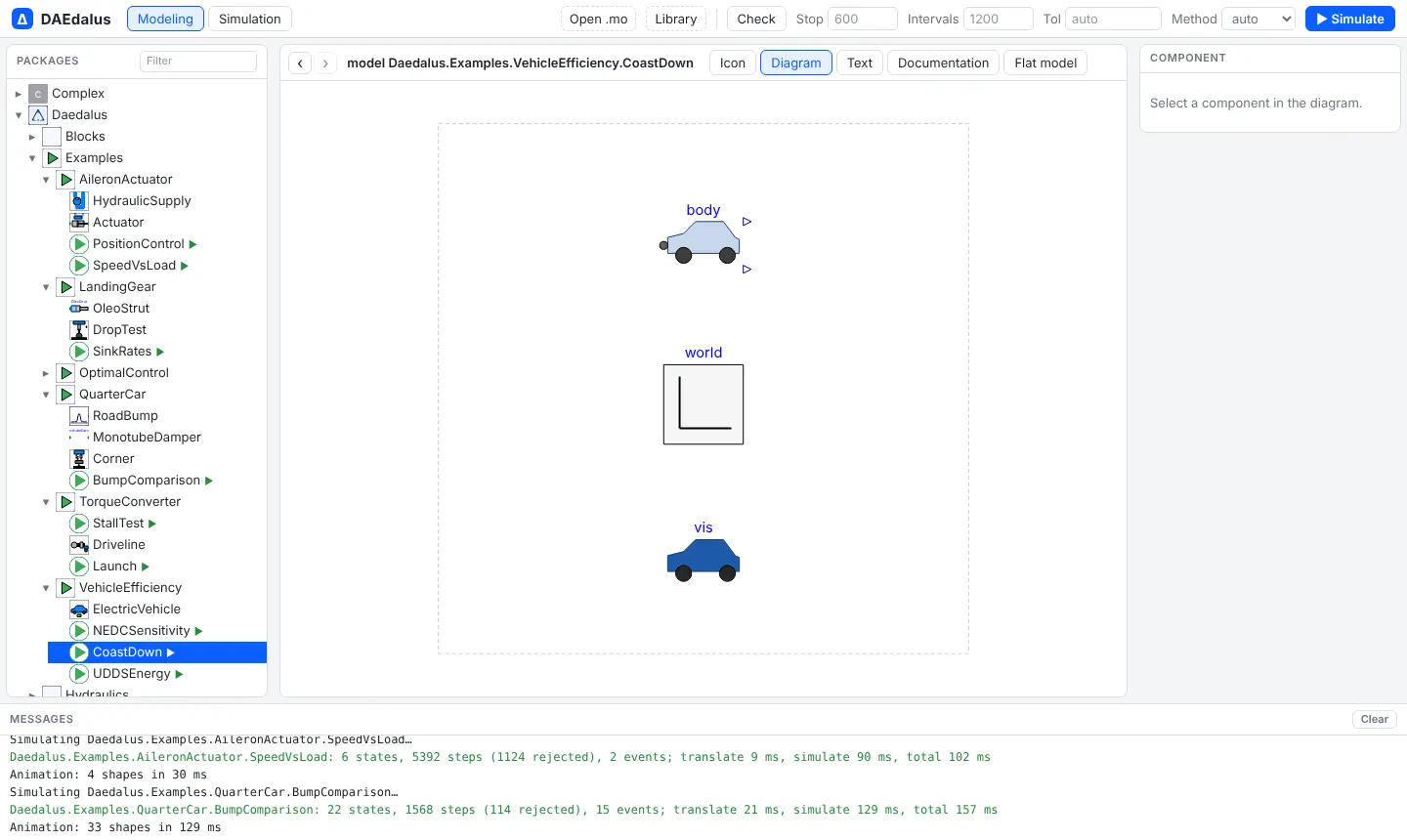Run BumpComparison via its green play arrow
The image size is (1407, 840).
tap(209, 481)
